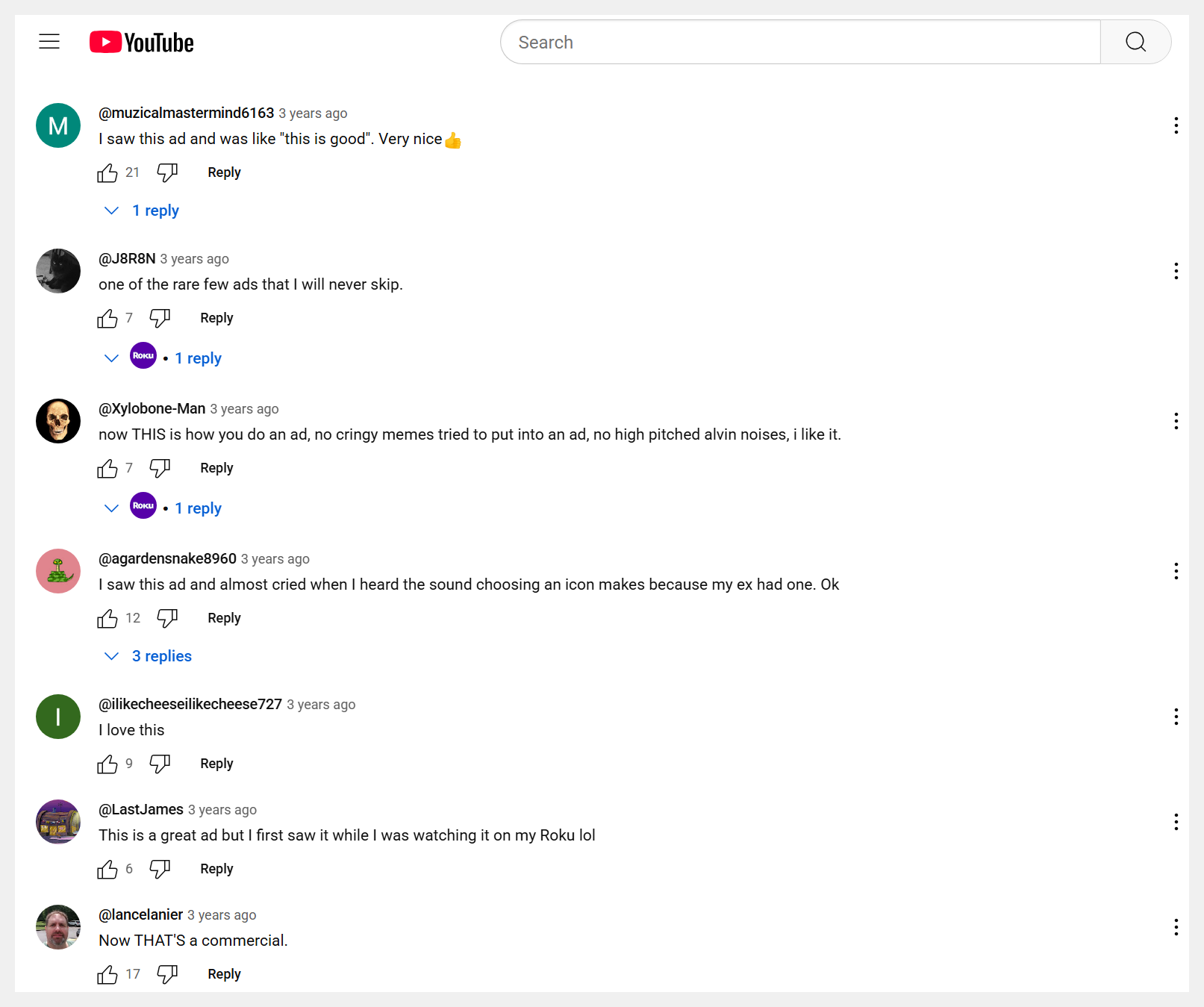Reply to @lancelanier's comment
Screen dimensions: 1204x1007
point(224,974)
